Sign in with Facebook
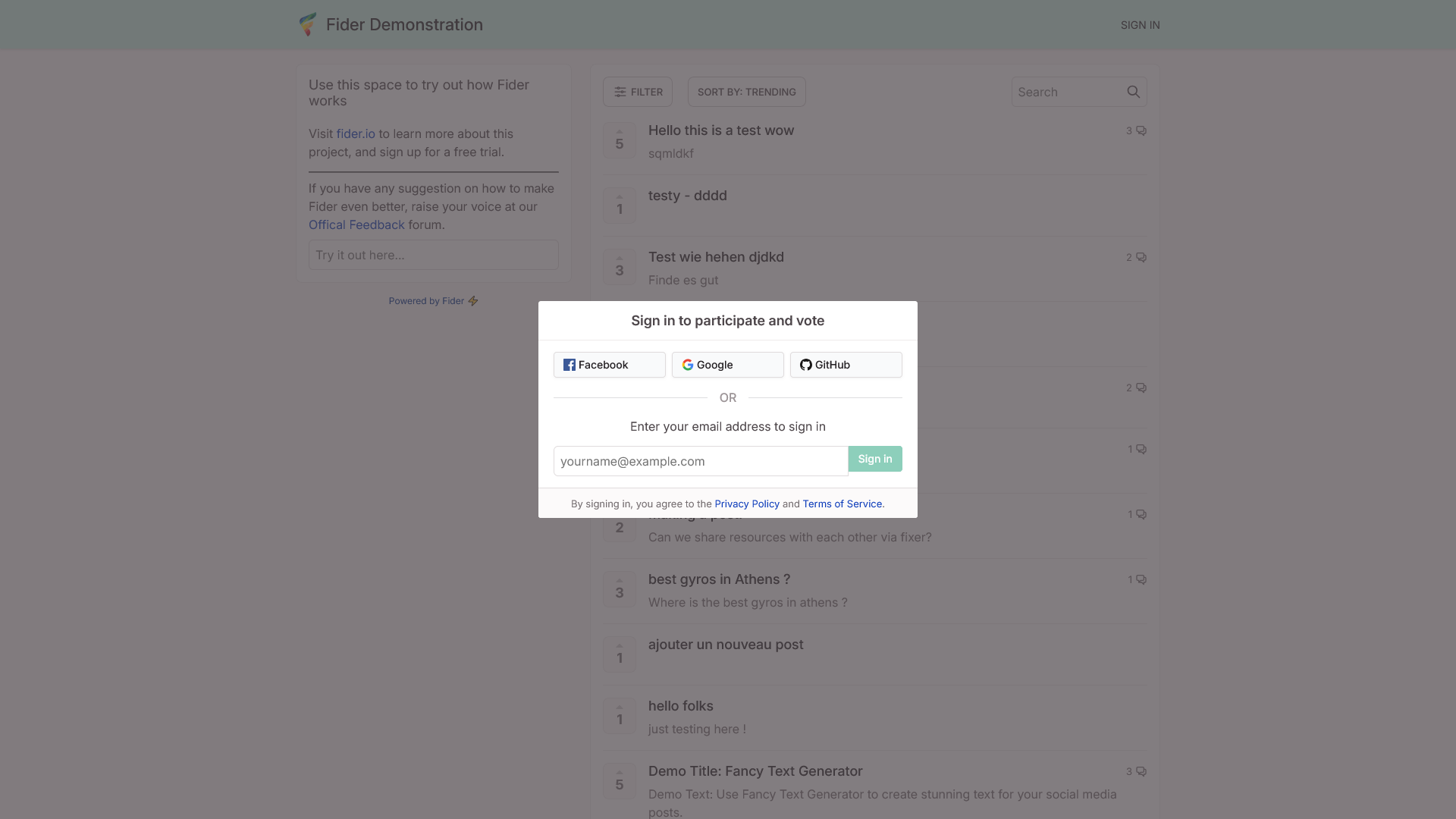 [x=609, y=365]
